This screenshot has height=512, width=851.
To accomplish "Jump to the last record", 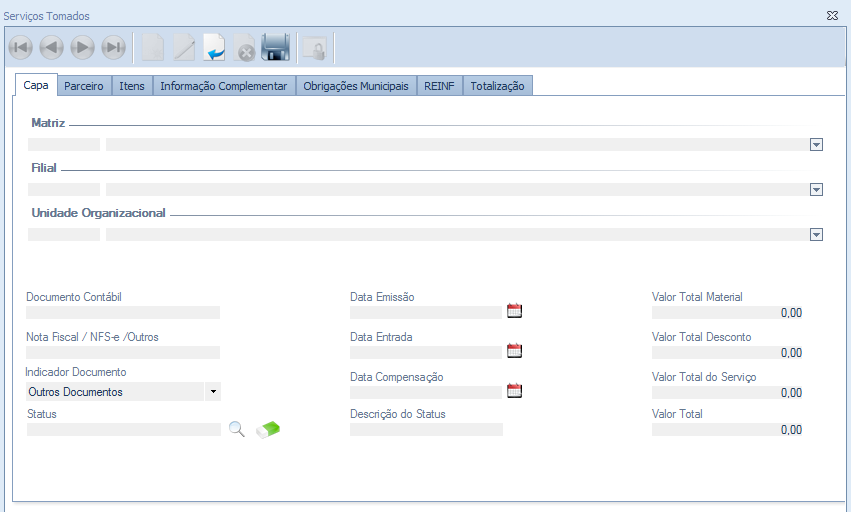I will [x=114, y=48].
